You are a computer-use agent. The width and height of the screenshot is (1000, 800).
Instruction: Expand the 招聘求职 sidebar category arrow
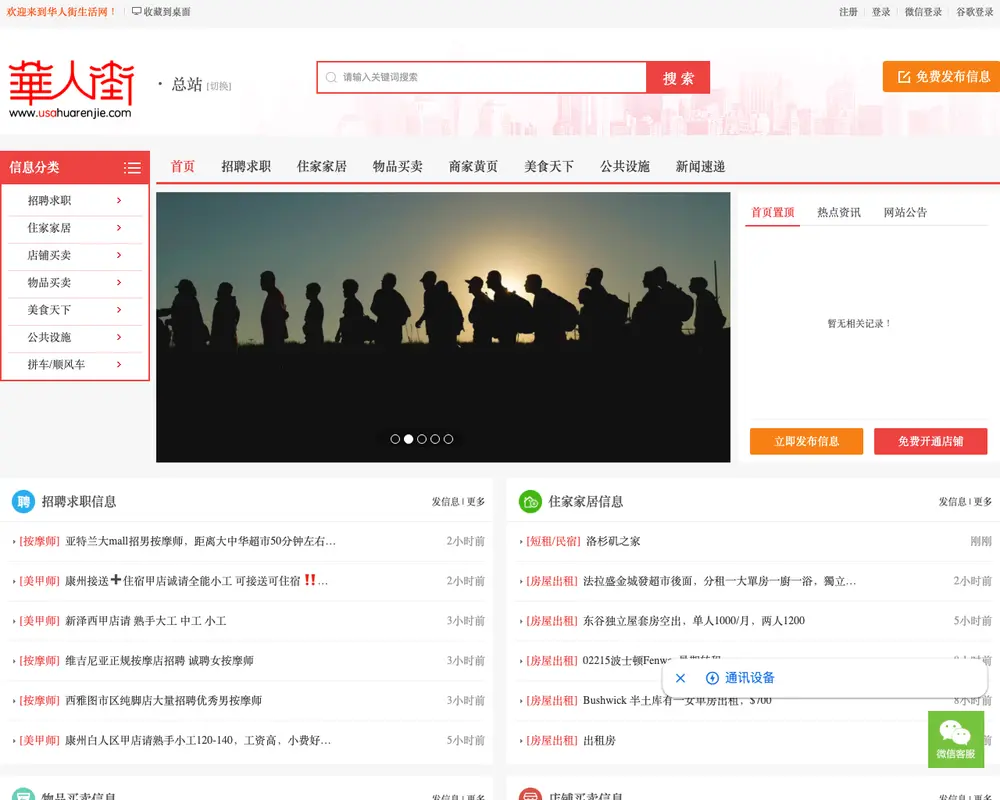tap(119, 200)
